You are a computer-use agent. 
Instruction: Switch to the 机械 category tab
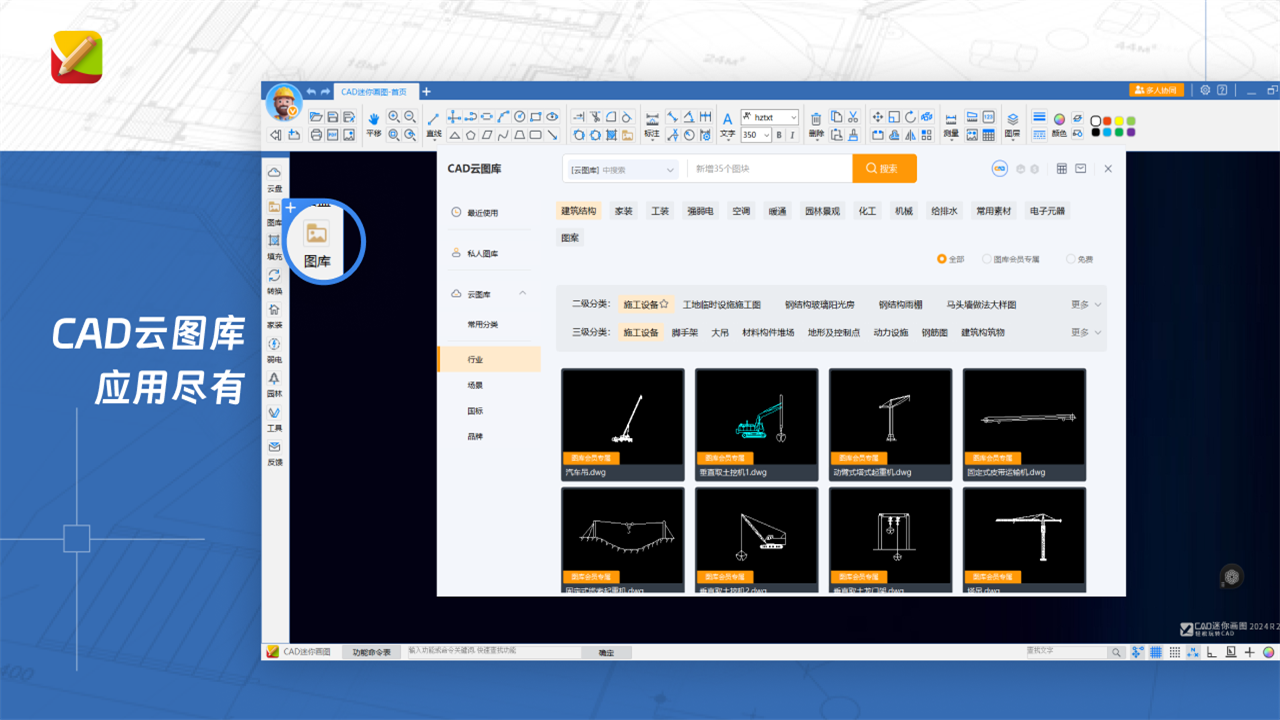point(903,211)
